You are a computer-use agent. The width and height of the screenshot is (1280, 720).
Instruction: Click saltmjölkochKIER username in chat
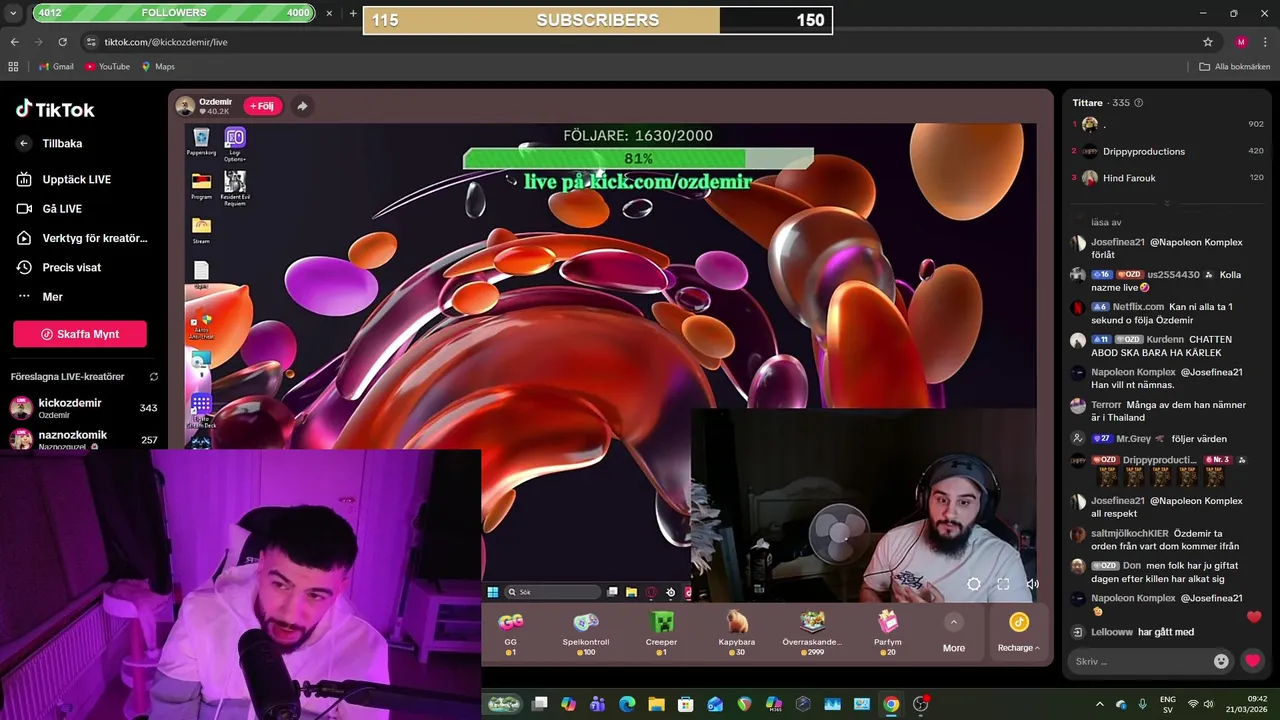1130,533
